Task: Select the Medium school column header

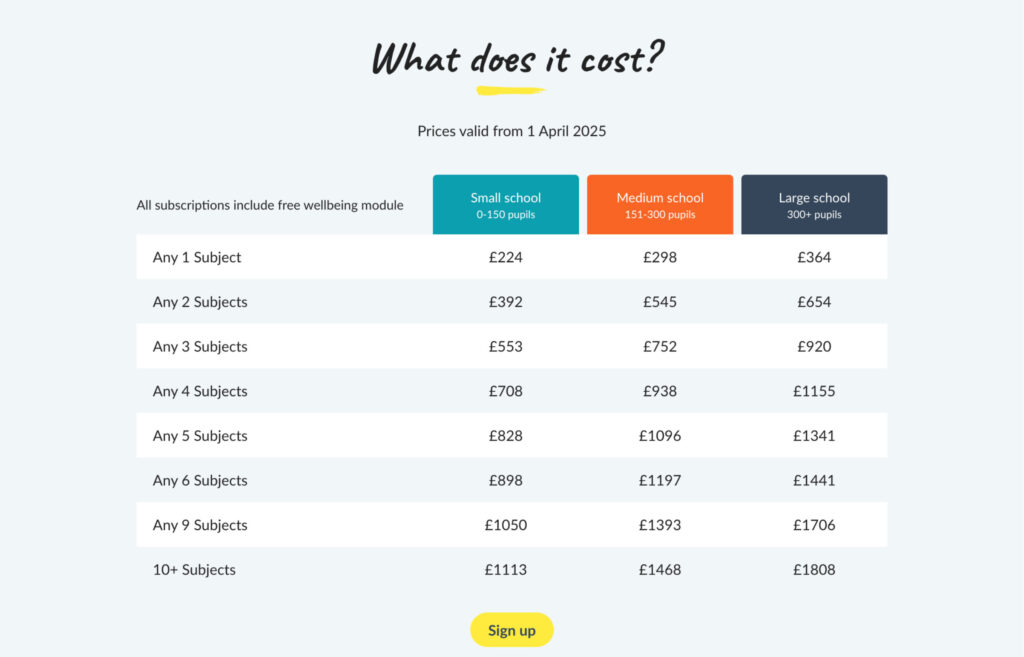Action: [660, 204]
